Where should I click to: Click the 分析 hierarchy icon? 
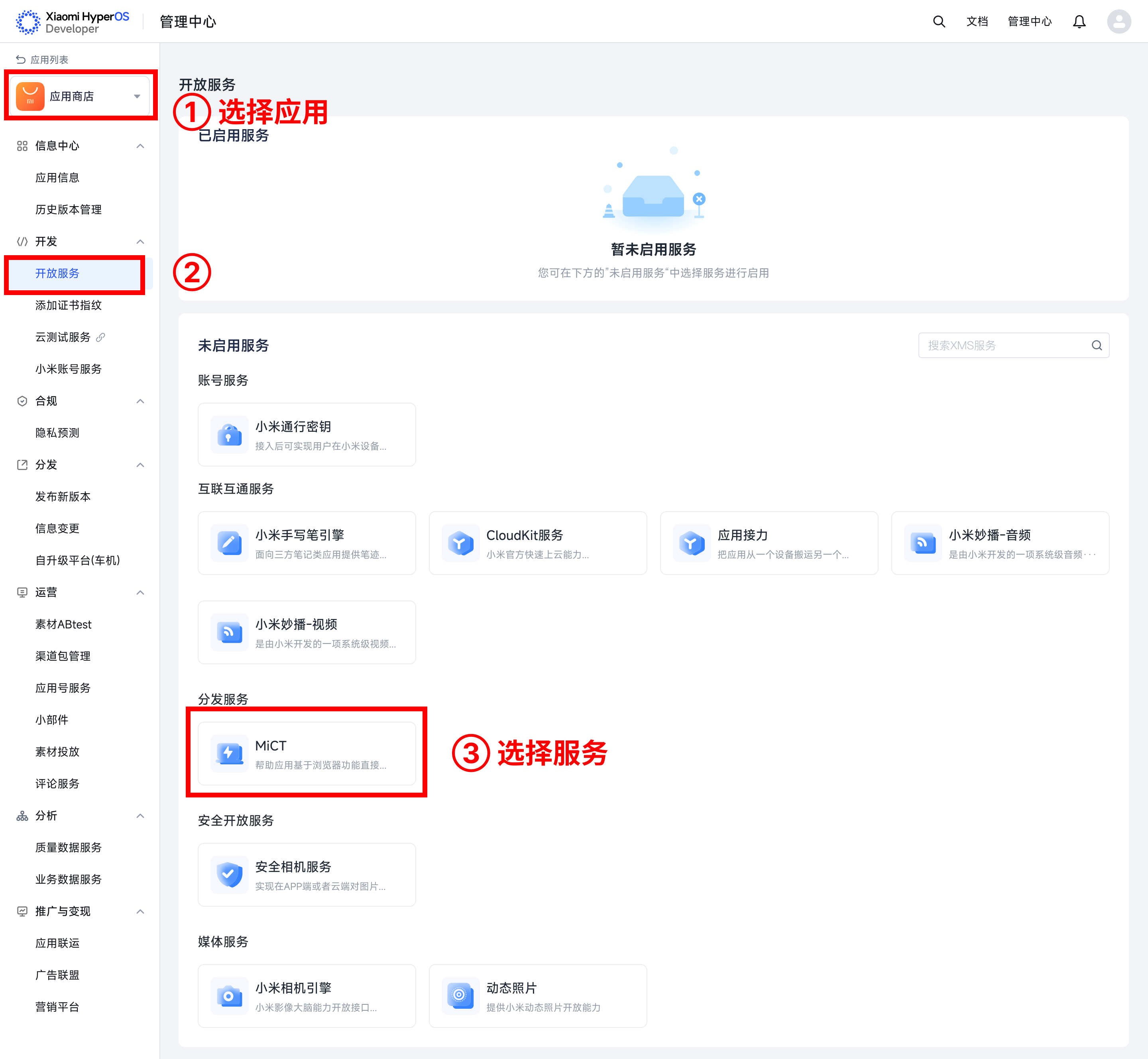[x=22, y=816]
